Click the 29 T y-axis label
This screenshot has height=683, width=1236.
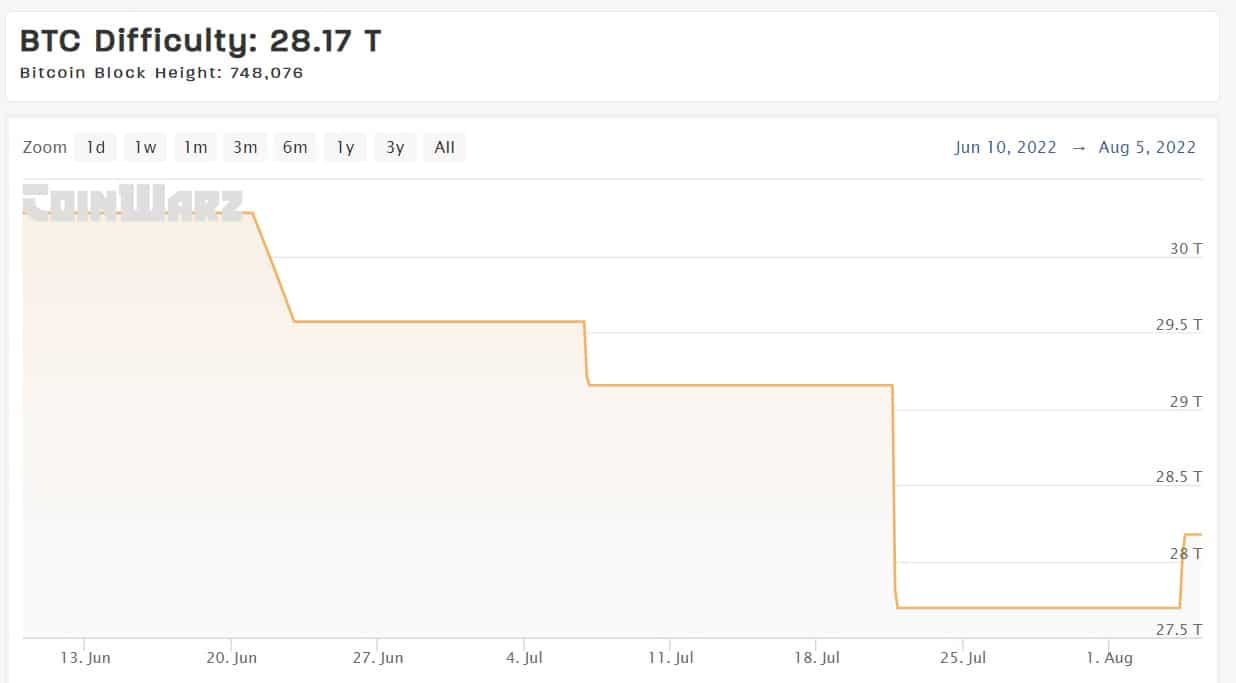click(1186, 401)
